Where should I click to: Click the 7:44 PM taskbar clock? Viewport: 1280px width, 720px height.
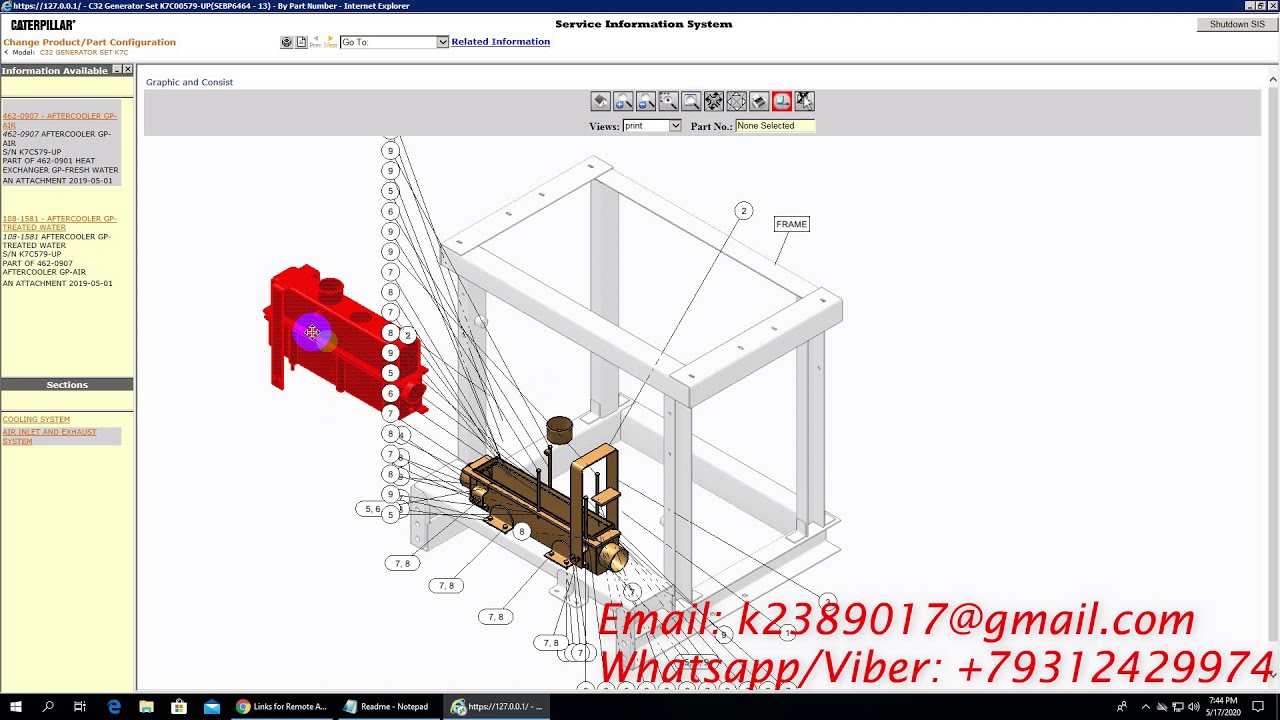tap(1223, 707)
